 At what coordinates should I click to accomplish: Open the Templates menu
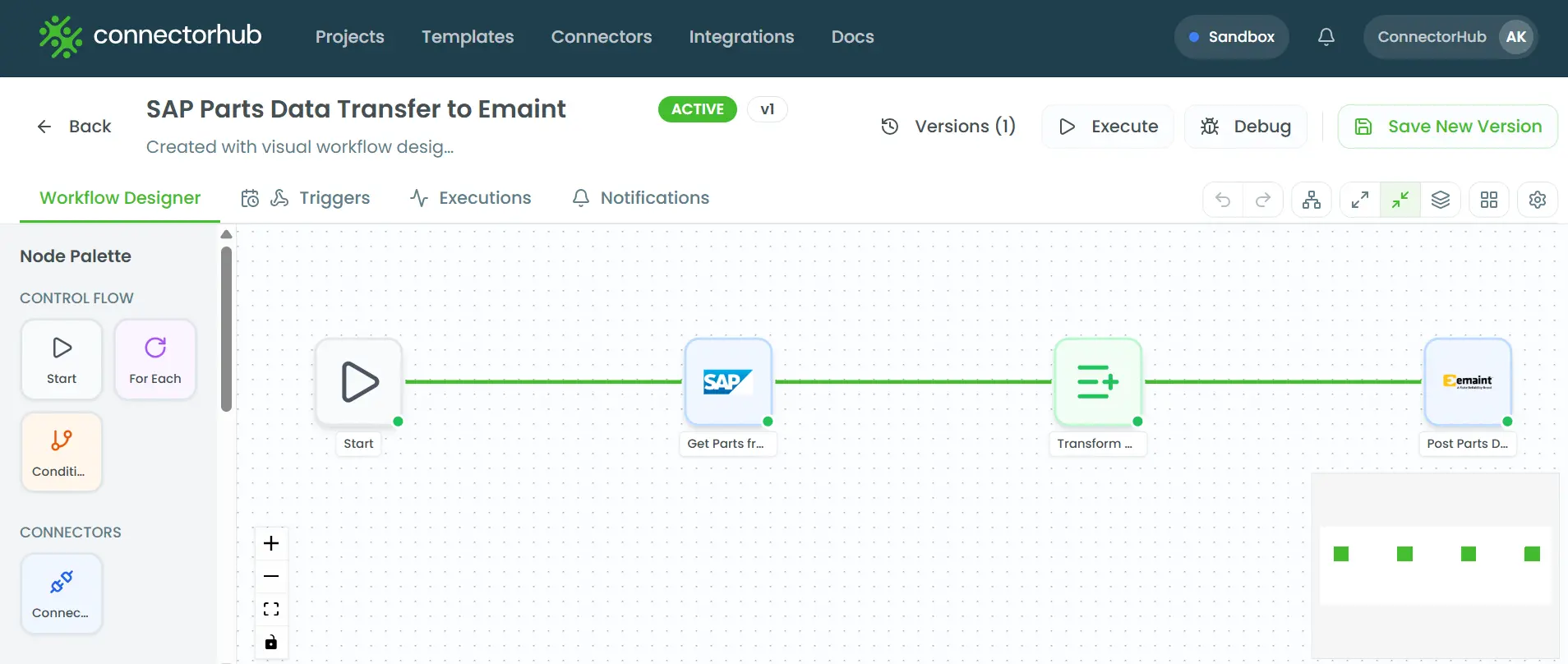pyautogui.click(x=468, y=37)
